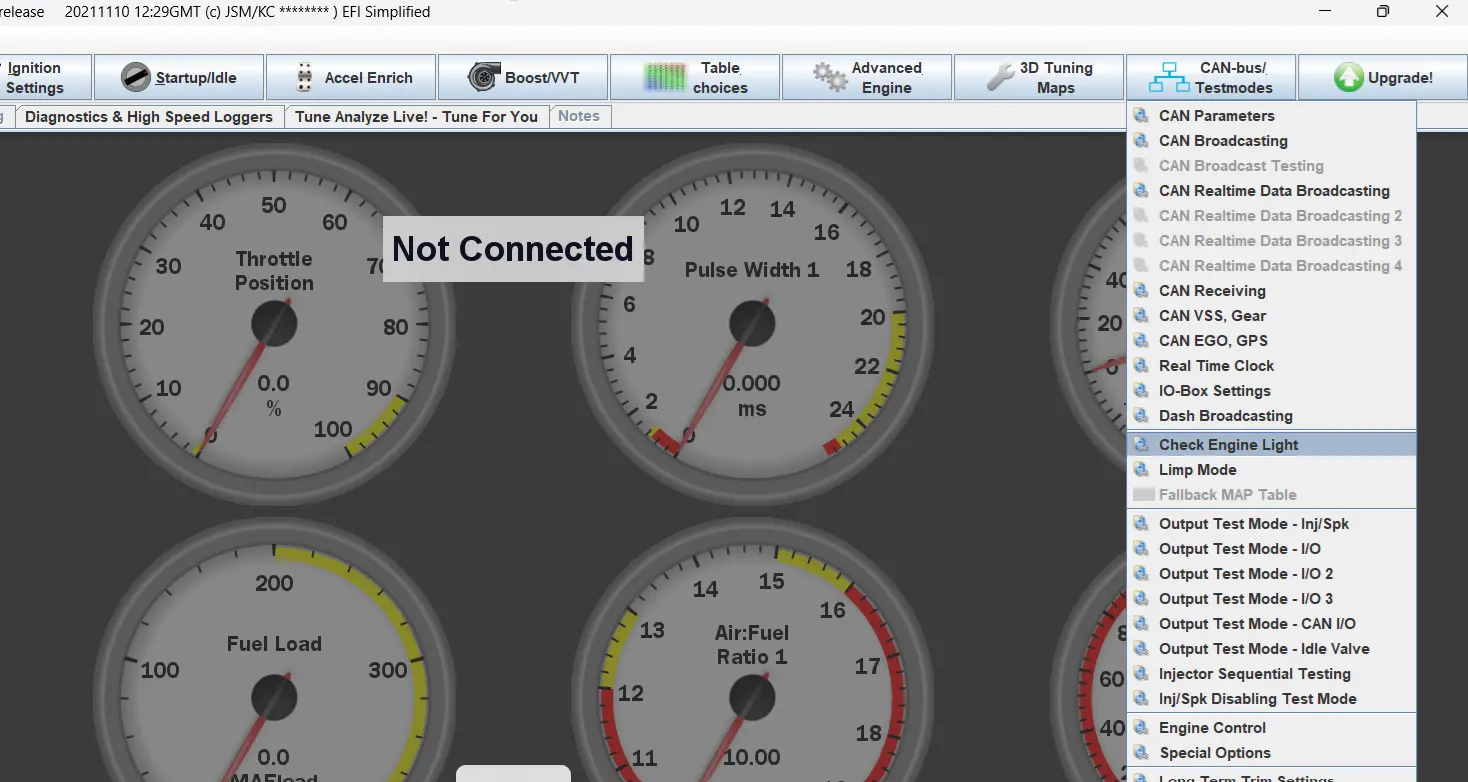Click the Throttle Position gauge

[274, 323]
